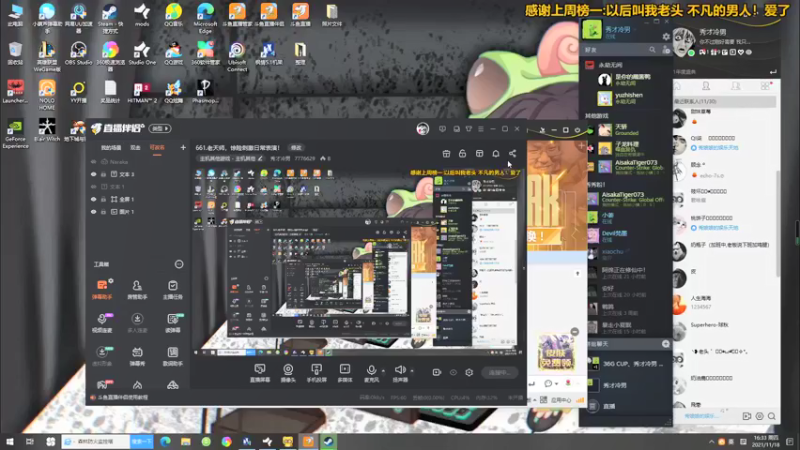The image size is (800, 450).
Task: Toggle visibility of the Naraka source
Action: coord(93,162)
